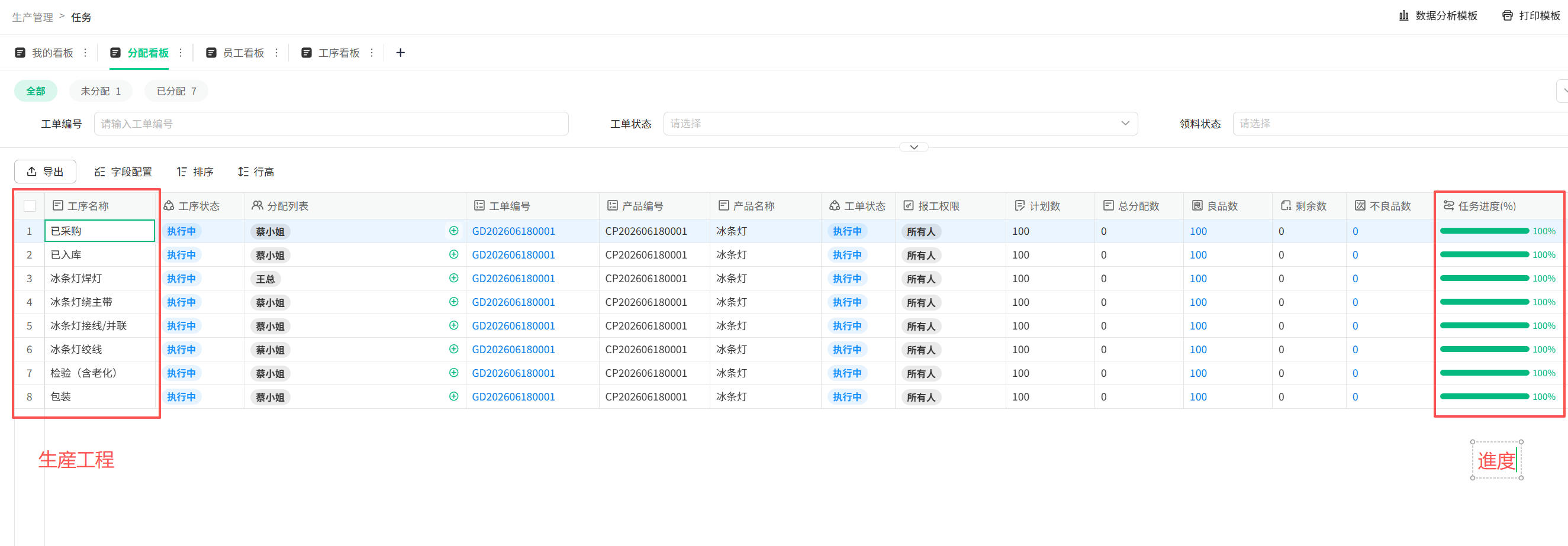The width and height of the screenshot is (1568, 546).
Task: Toggle the select-all checkbox in table header
Action: pyautogui.click(x=29, y=206)
